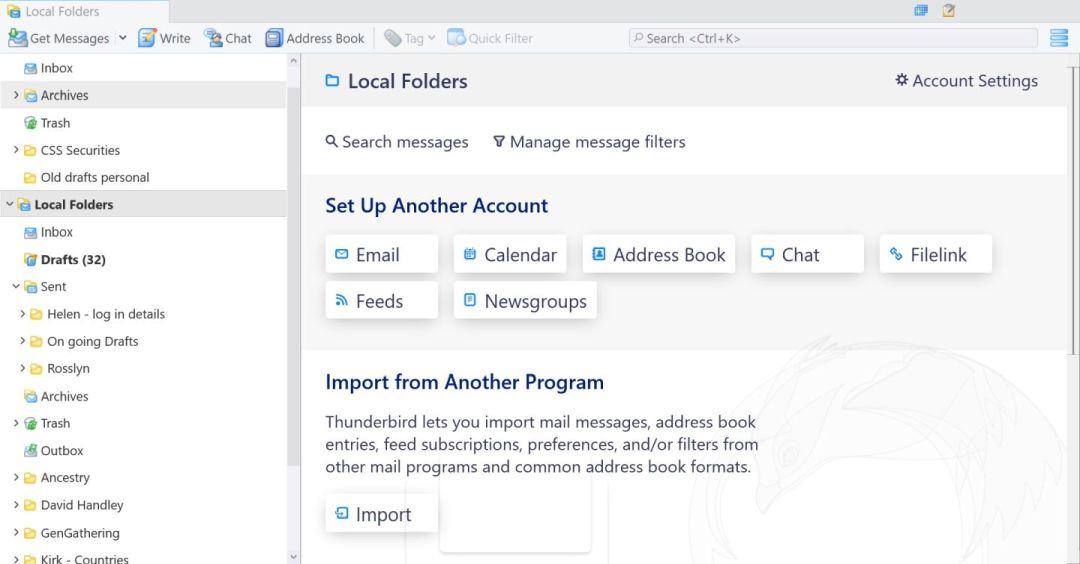Click the Import button
Viewport: 1080px width, 564px height.
[382, 514]
